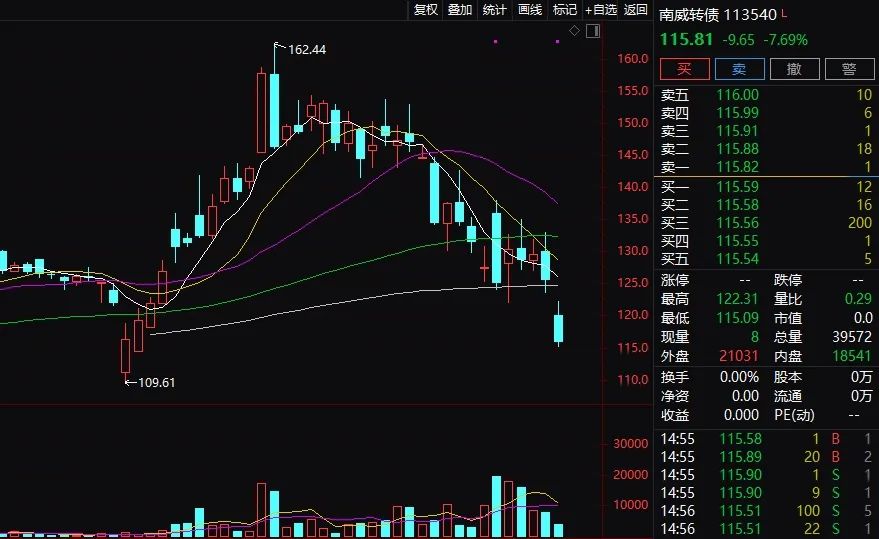Open the 叠加 overlay option
This screenshot has height=539, width=879.
[460, 10]
